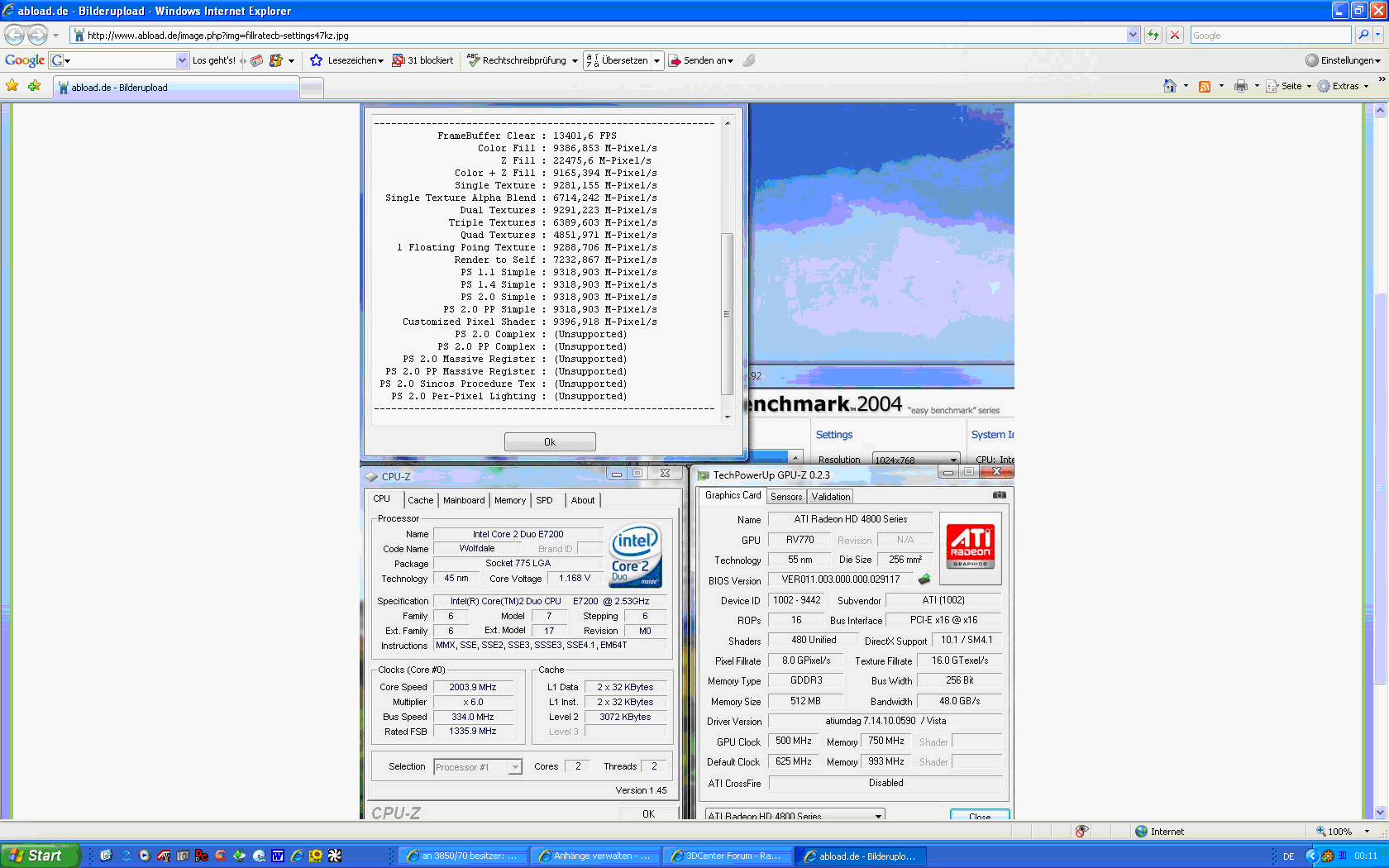
Task: Switch to the Mainboard tab in CPU-Z
Action: click(464, 500)
